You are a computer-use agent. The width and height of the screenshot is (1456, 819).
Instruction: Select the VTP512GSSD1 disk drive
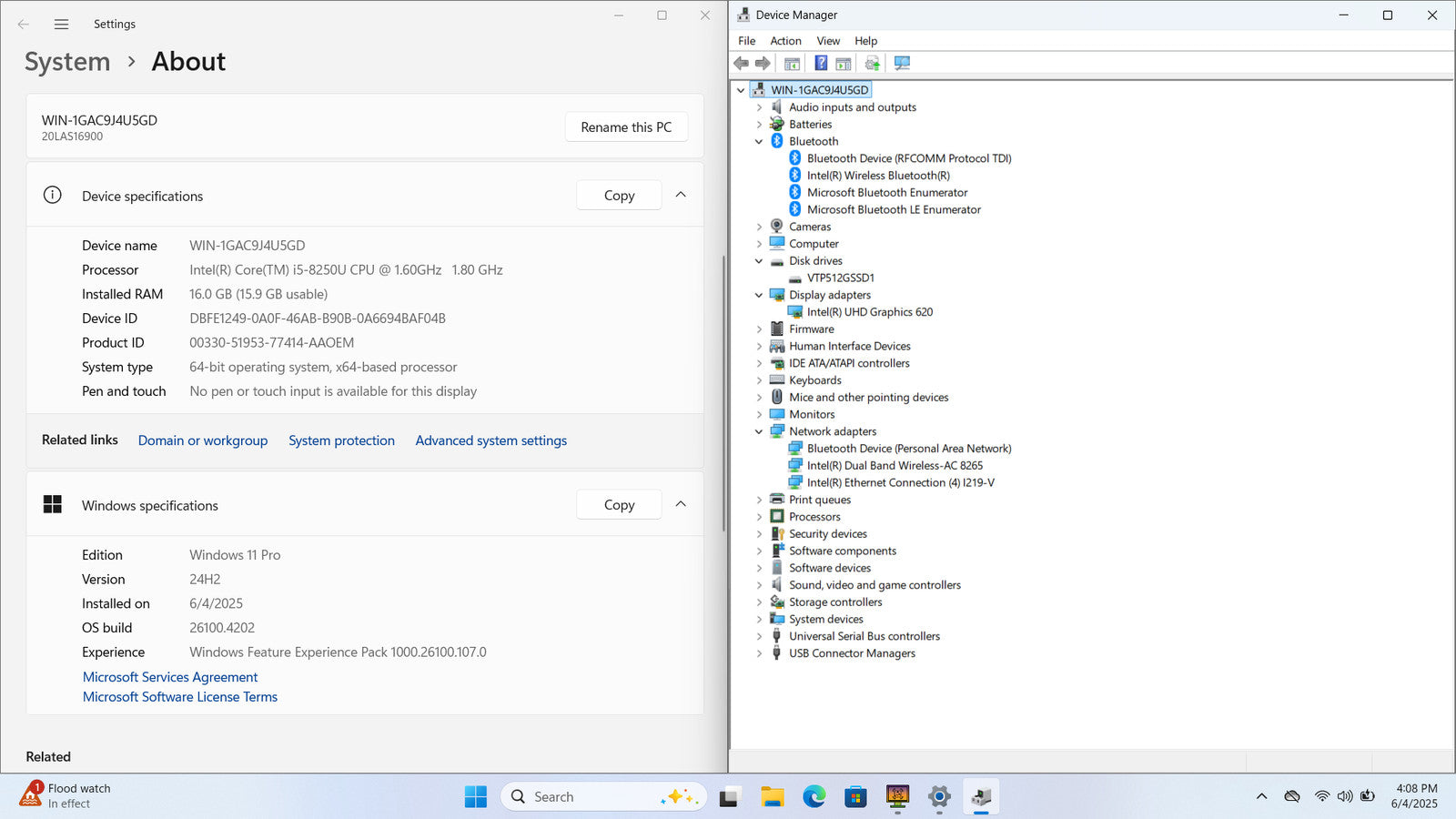coord(840,278)
